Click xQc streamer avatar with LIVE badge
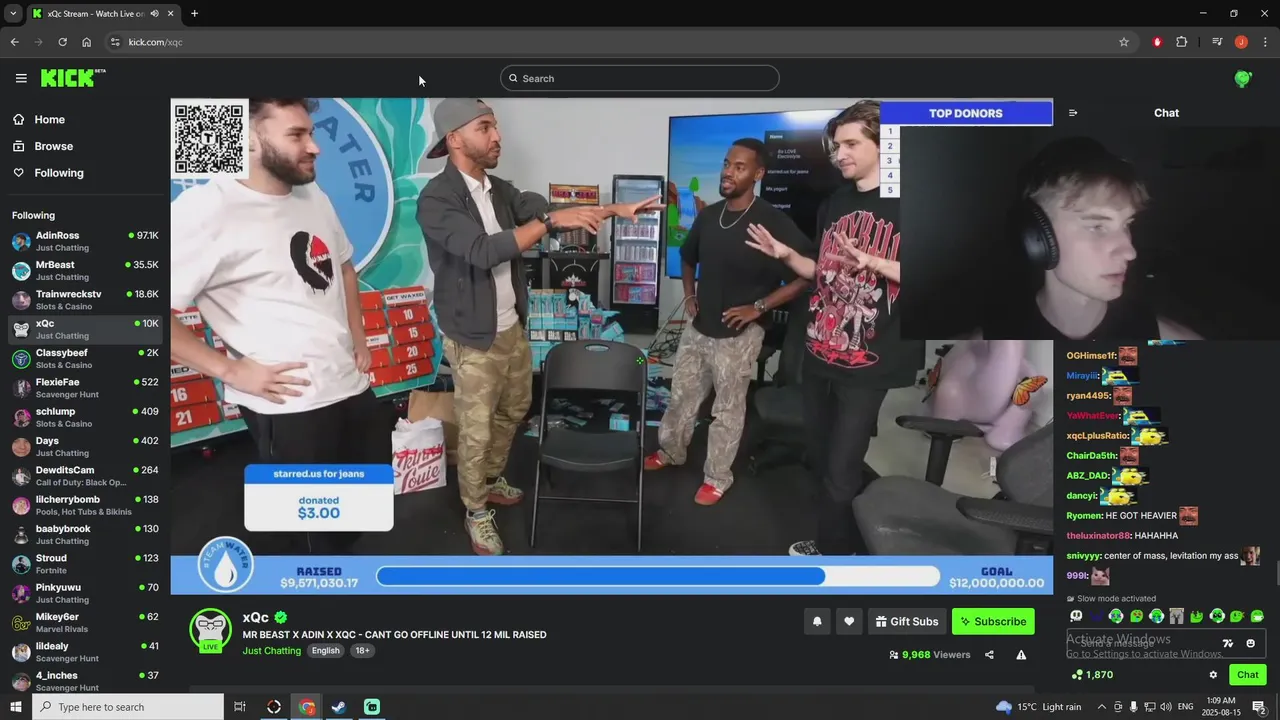Screen dimensions: 1280x720 coord(211,631)
